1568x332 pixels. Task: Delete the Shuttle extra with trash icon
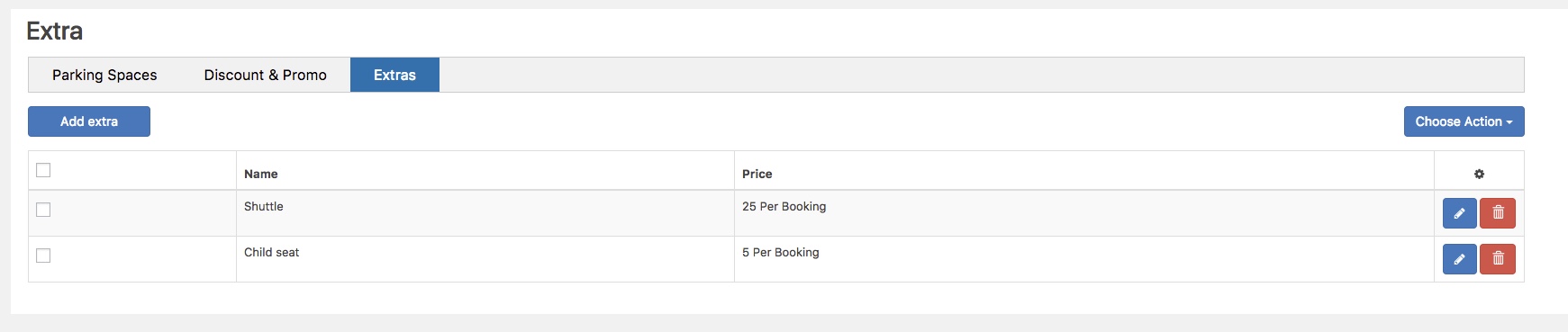pyautogui.click(x=1498, y=213)
